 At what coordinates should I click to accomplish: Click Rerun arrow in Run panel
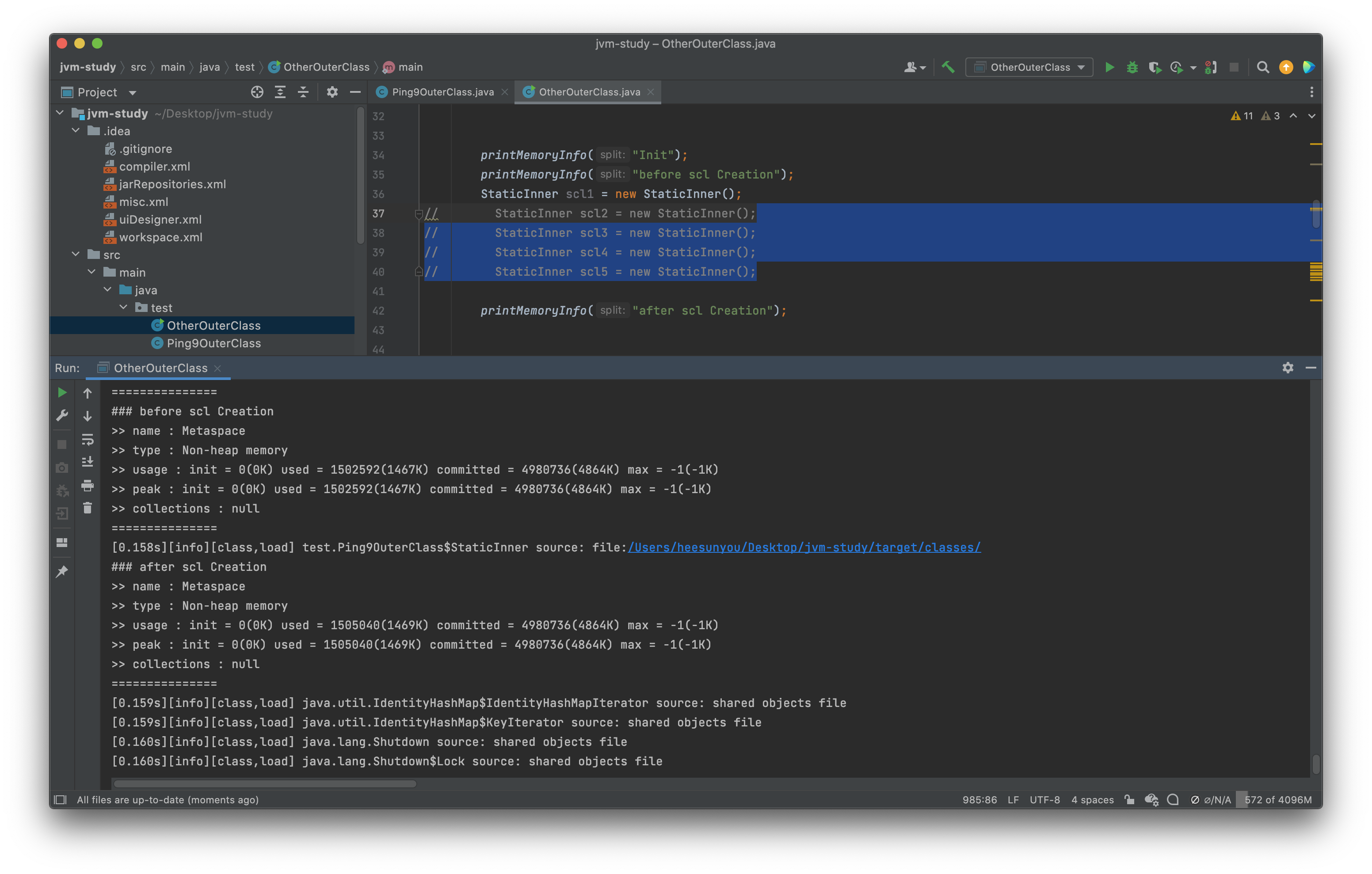tap(62, 392)
